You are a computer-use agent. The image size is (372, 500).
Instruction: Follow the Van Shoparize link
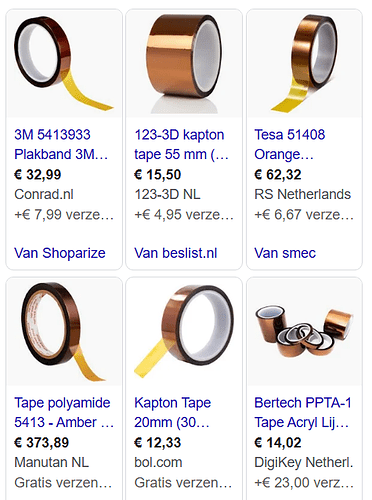coord(60,253)
